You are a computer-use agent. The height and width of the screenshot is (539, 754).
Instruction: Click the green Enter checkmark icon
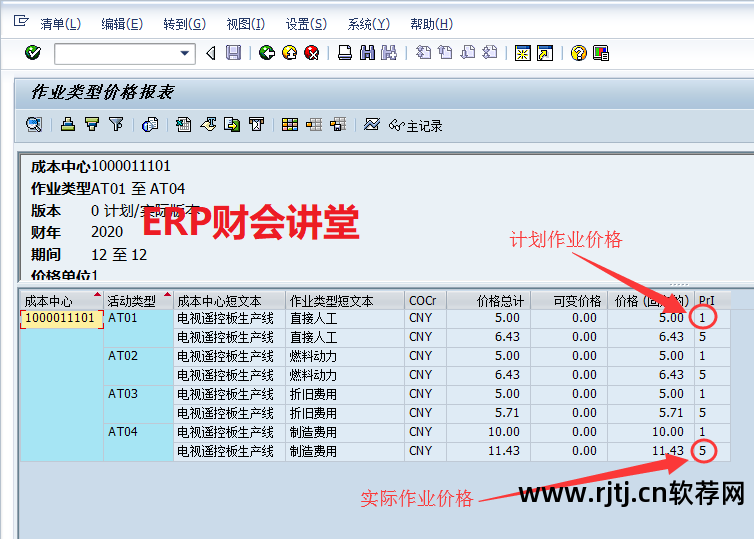coord(33,52)
